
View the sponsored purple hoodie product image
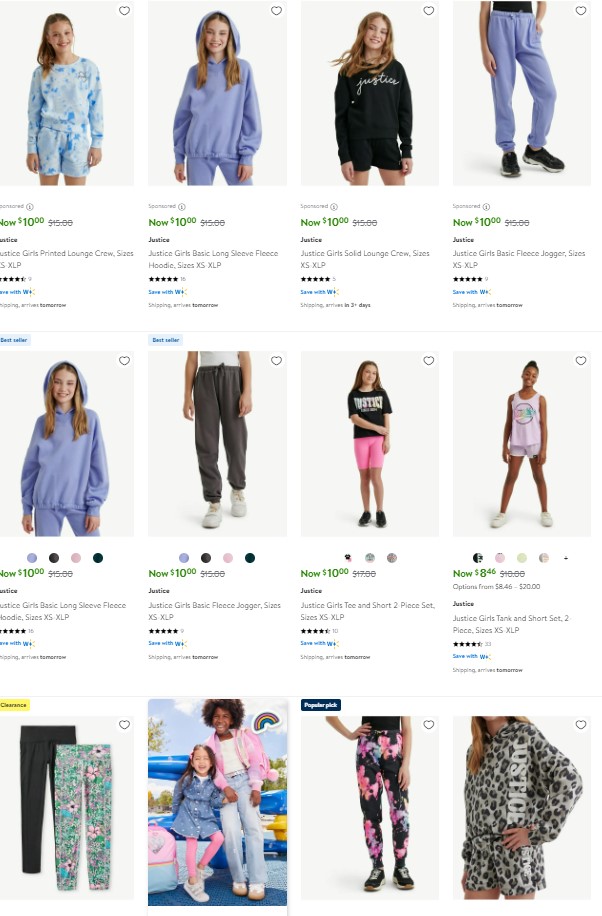(217, 93)
